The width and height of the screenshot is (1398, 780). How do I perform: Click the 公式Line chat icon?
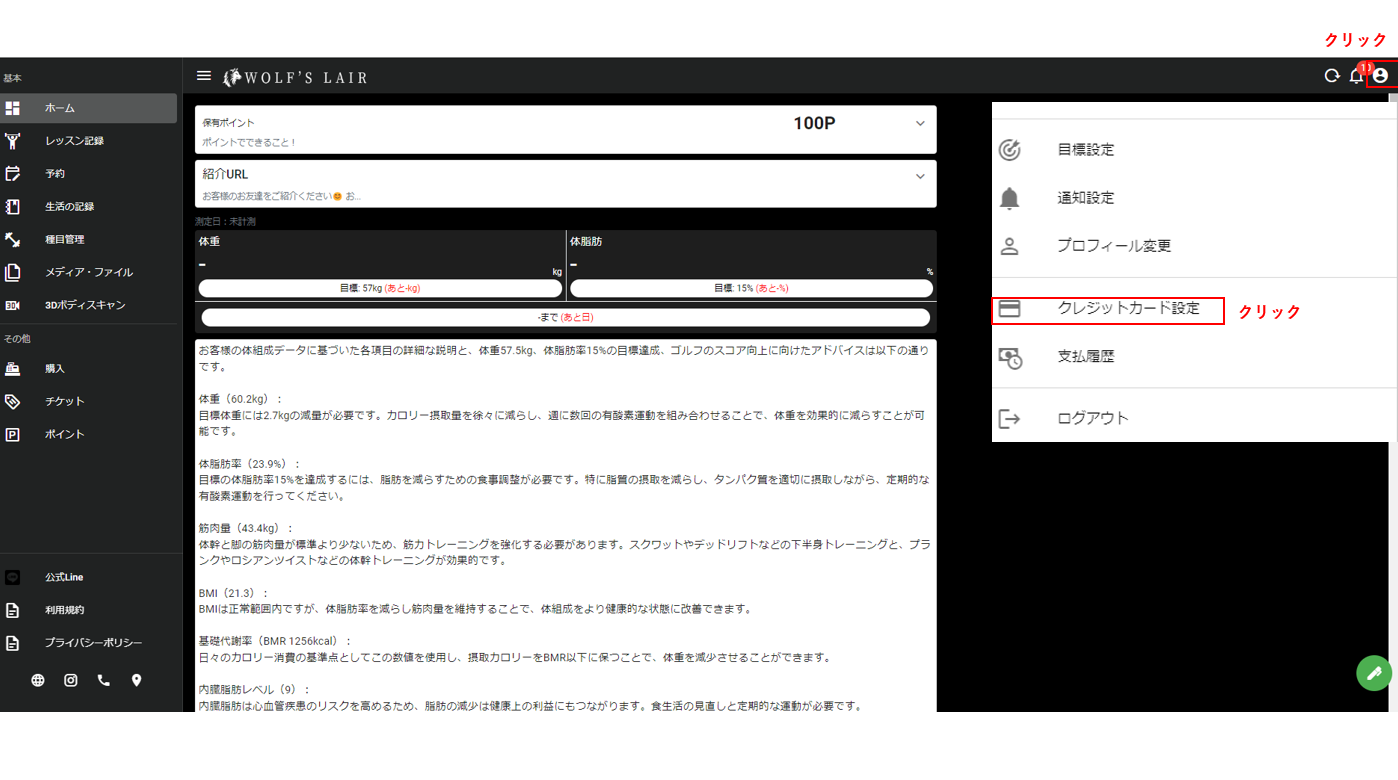click(13, 578)
